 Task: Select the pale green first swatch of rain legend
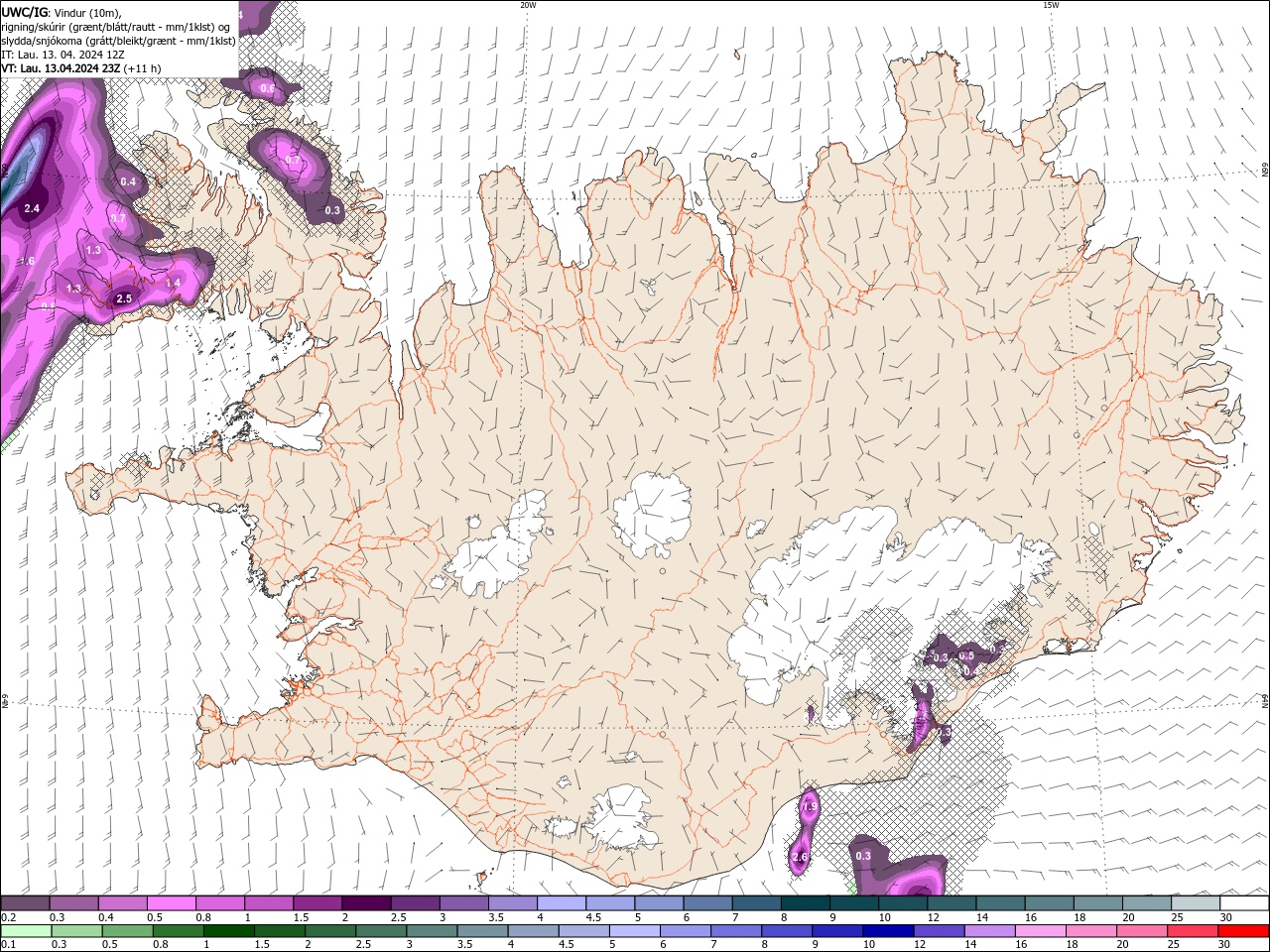point(25,931)
